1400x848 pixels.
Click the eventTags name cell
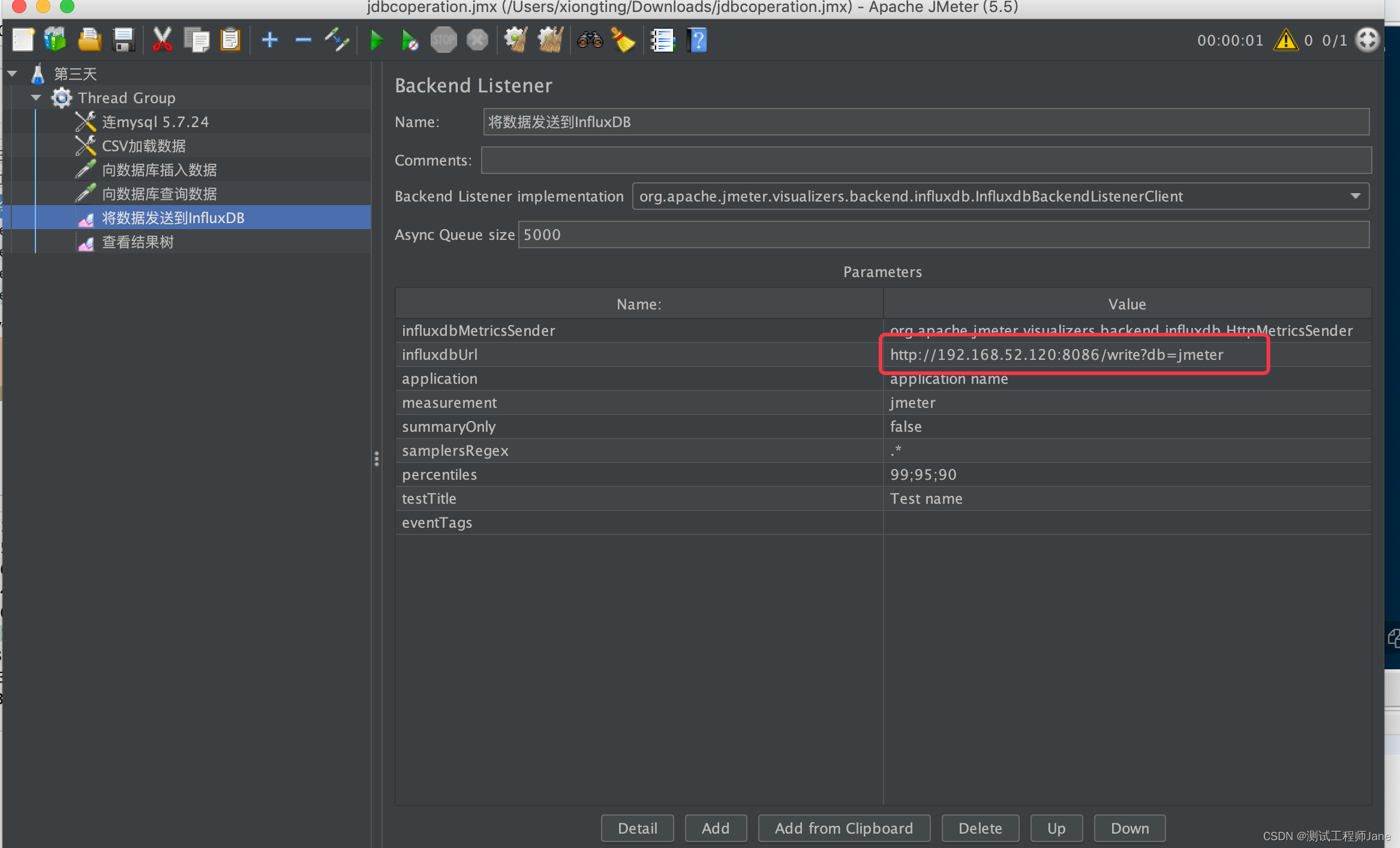639,522
